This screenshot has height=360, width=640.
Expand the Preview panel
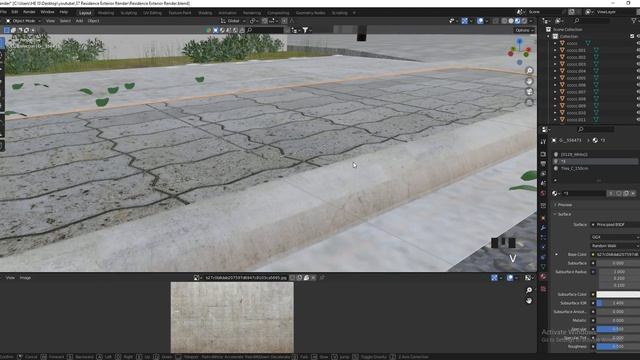(564, 205)
